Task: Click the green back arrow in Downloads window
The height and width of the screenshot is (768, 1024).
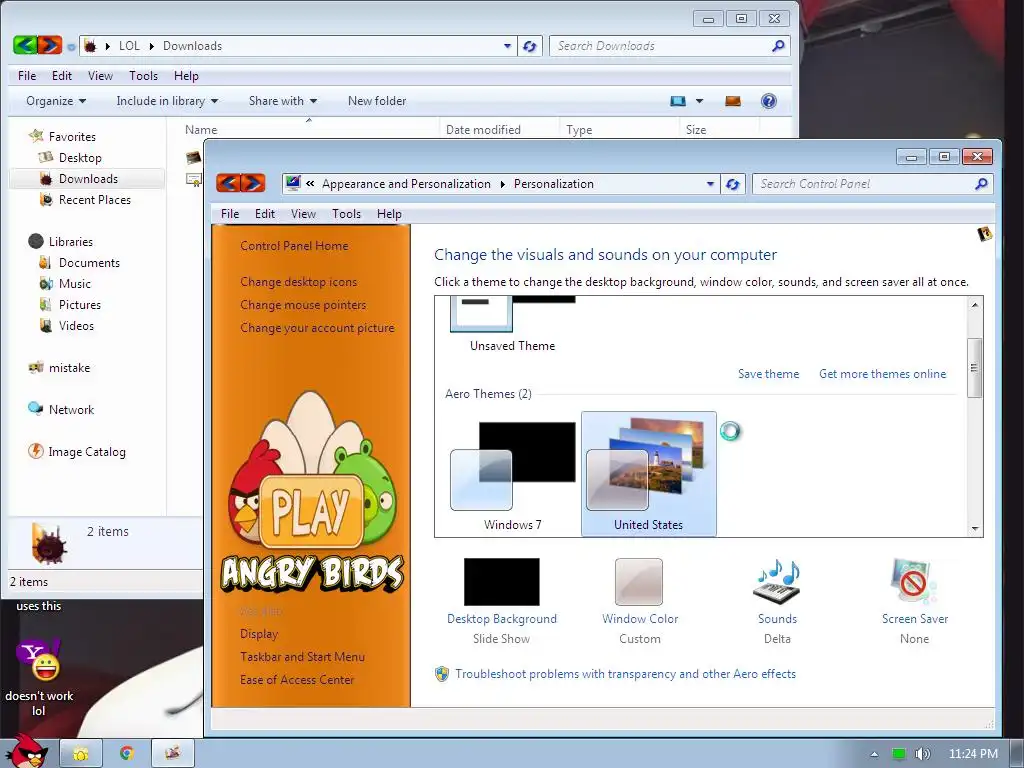Action: (25, 45)
